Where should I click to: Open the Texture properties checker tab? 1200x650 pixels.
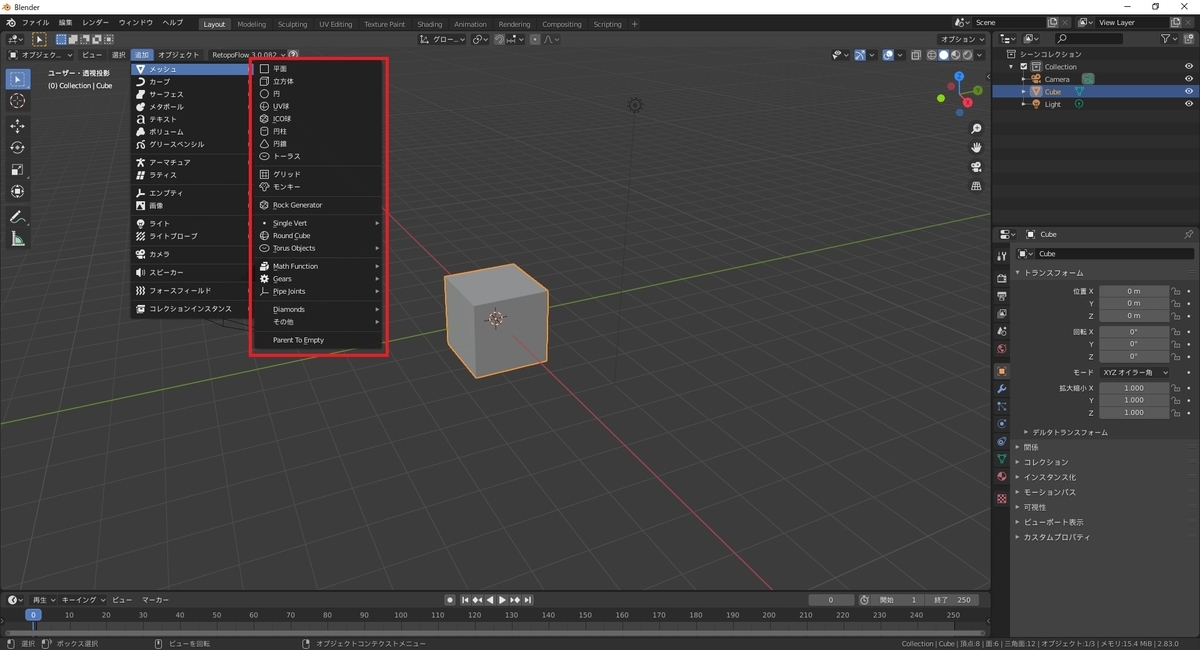1002,498
